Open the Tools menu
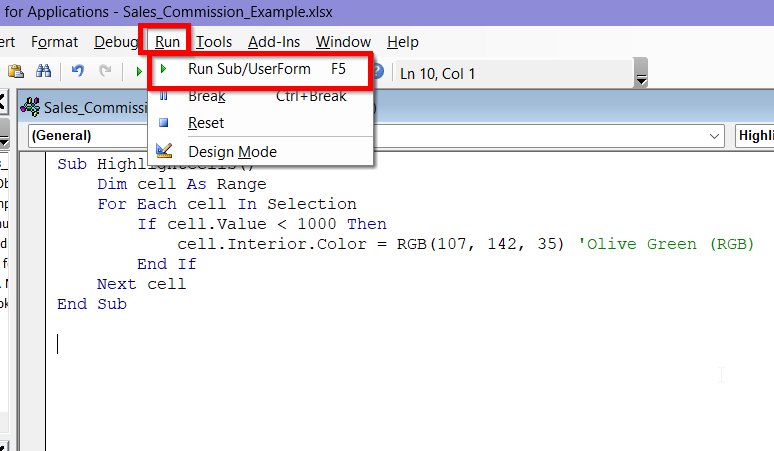Image resolution: width=774 pixels, height=451 pixels. tap(214, 42)
